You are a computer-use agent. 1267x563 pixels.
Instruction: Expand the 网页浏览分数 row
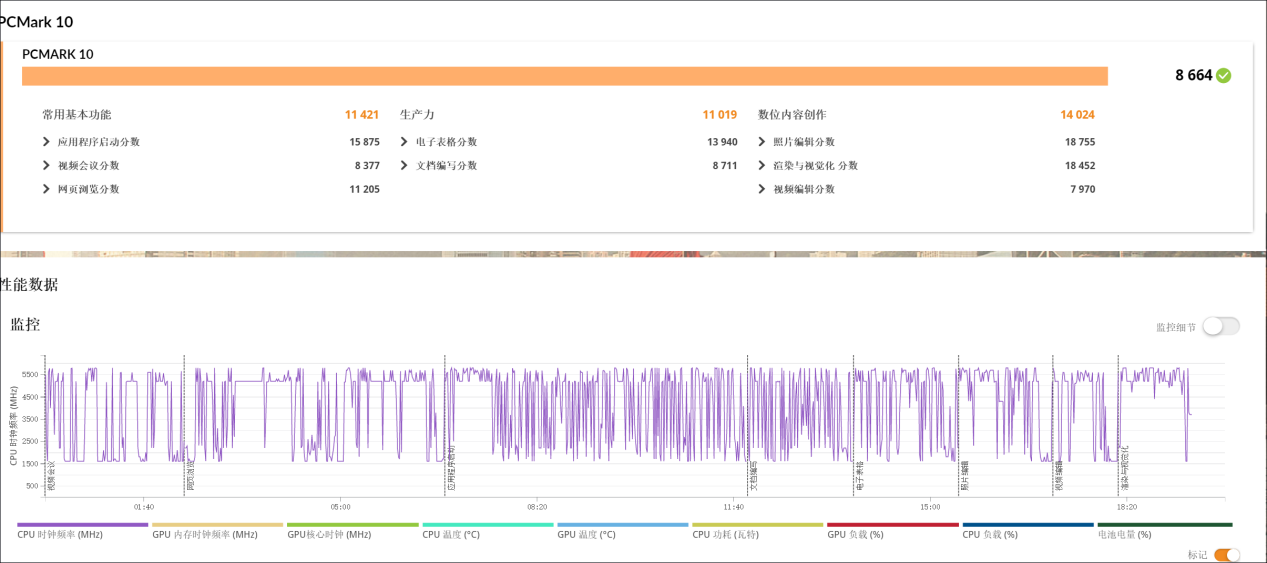click(x=46, y=189)
